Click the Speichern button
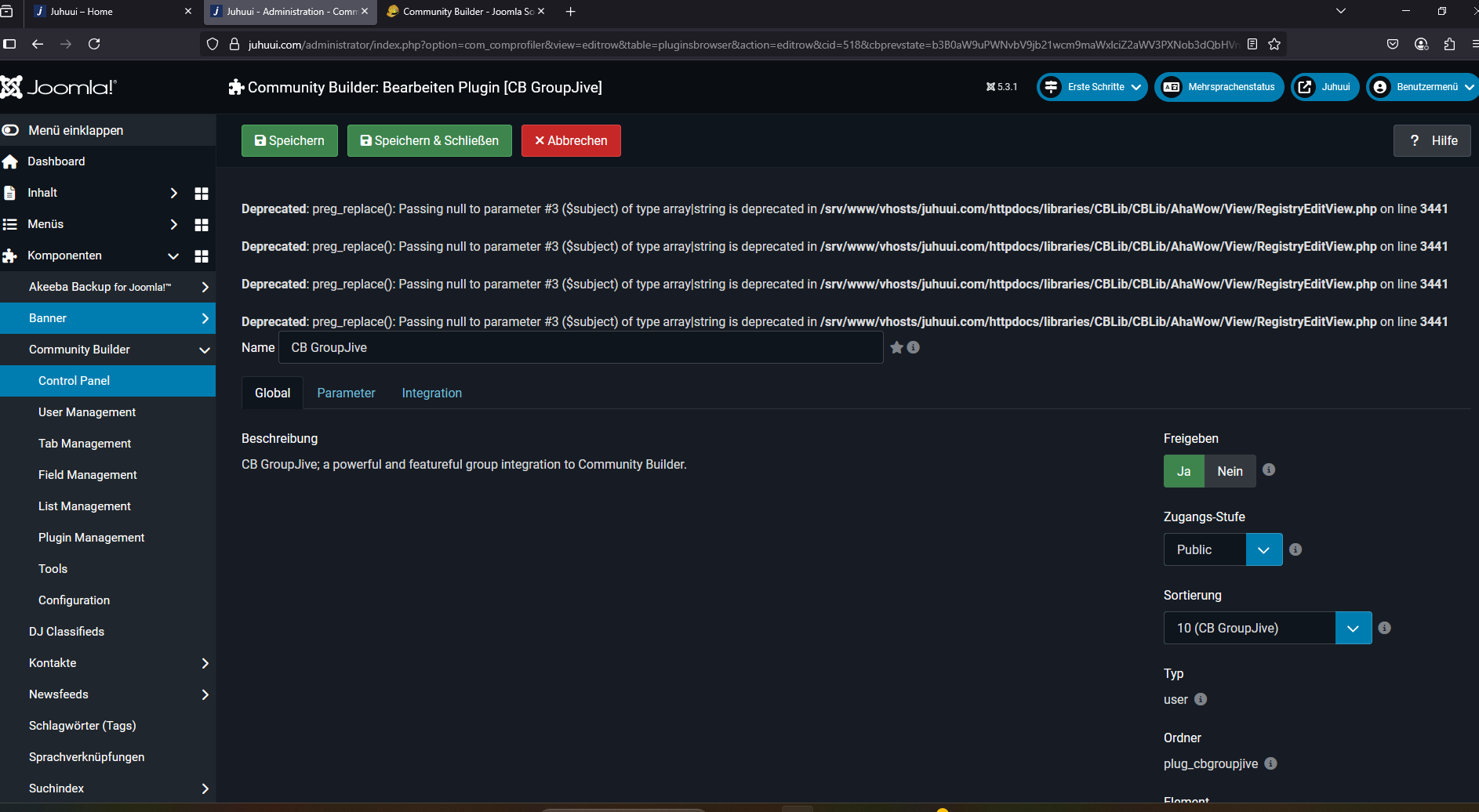This screenshot has height=812, width=1479. pyautogui.click(x=289, y=140)
